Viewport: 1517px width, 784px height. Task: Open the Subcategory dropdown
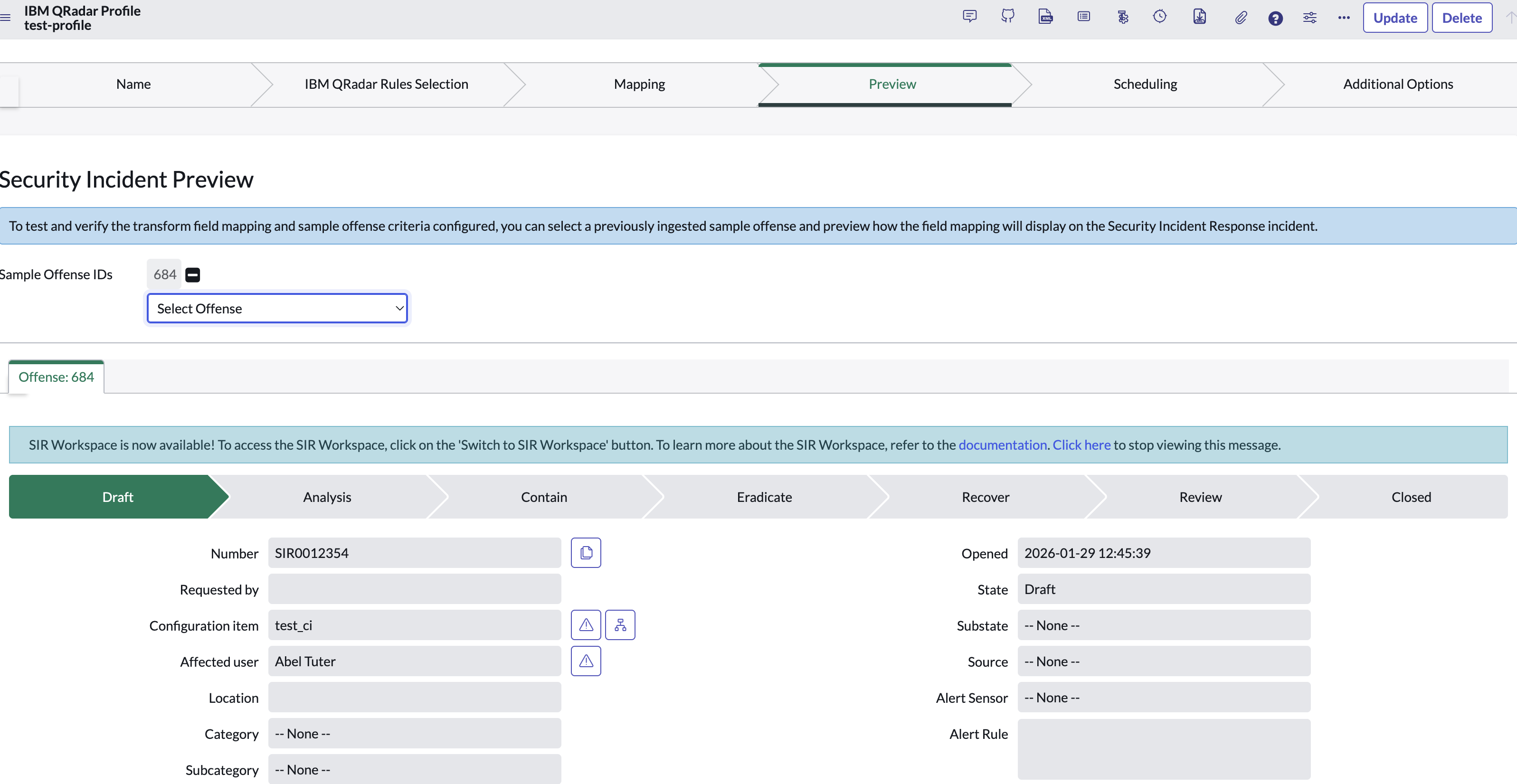[415, 769]
